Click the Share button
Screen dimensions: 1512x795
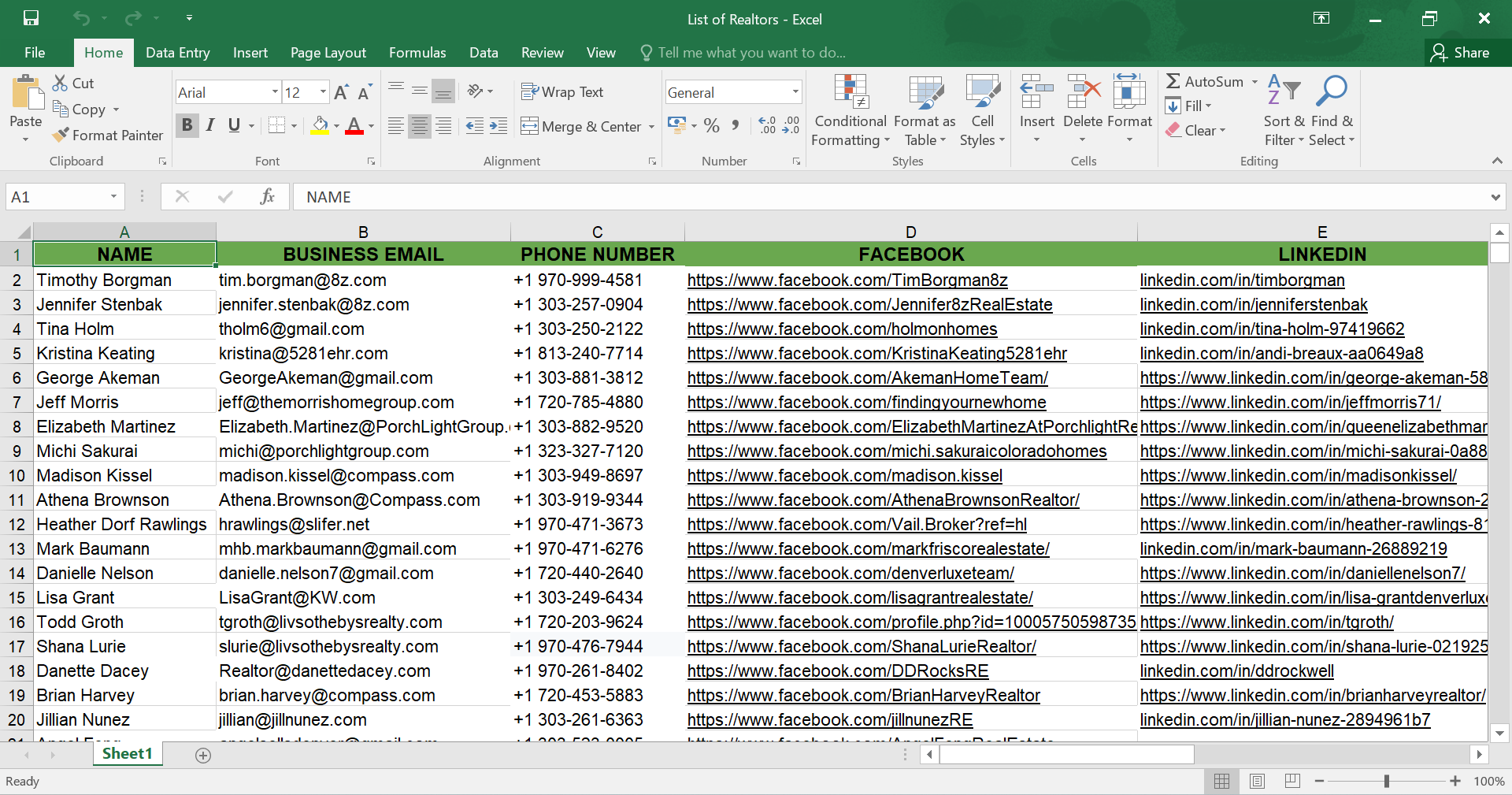point(1461,53)
